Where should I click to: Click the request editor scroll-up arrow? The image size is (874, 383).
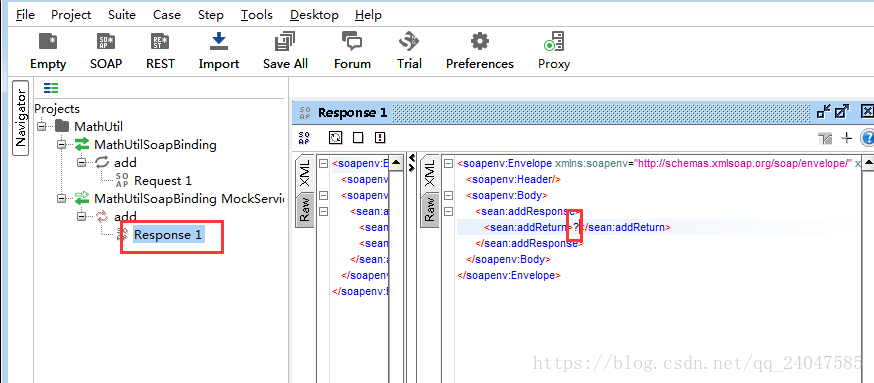click(x=395, y=163)
